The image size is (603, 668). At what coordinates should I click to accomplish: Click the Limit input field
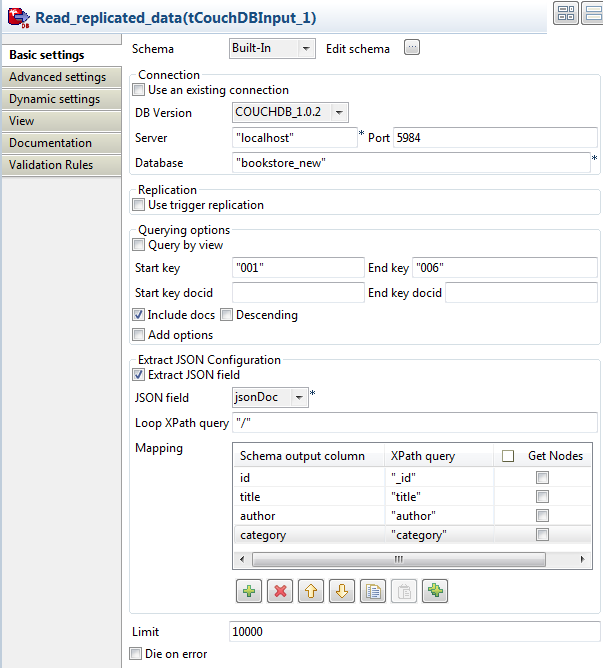pos(415,632)
